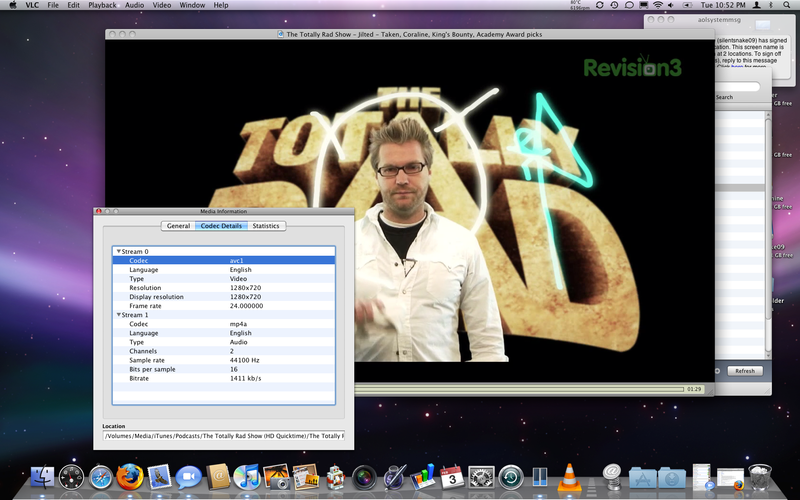Screen dimensions: 800x500
Task: Launch Numbers chart icon in dock
Action: (x=423, y=477)
